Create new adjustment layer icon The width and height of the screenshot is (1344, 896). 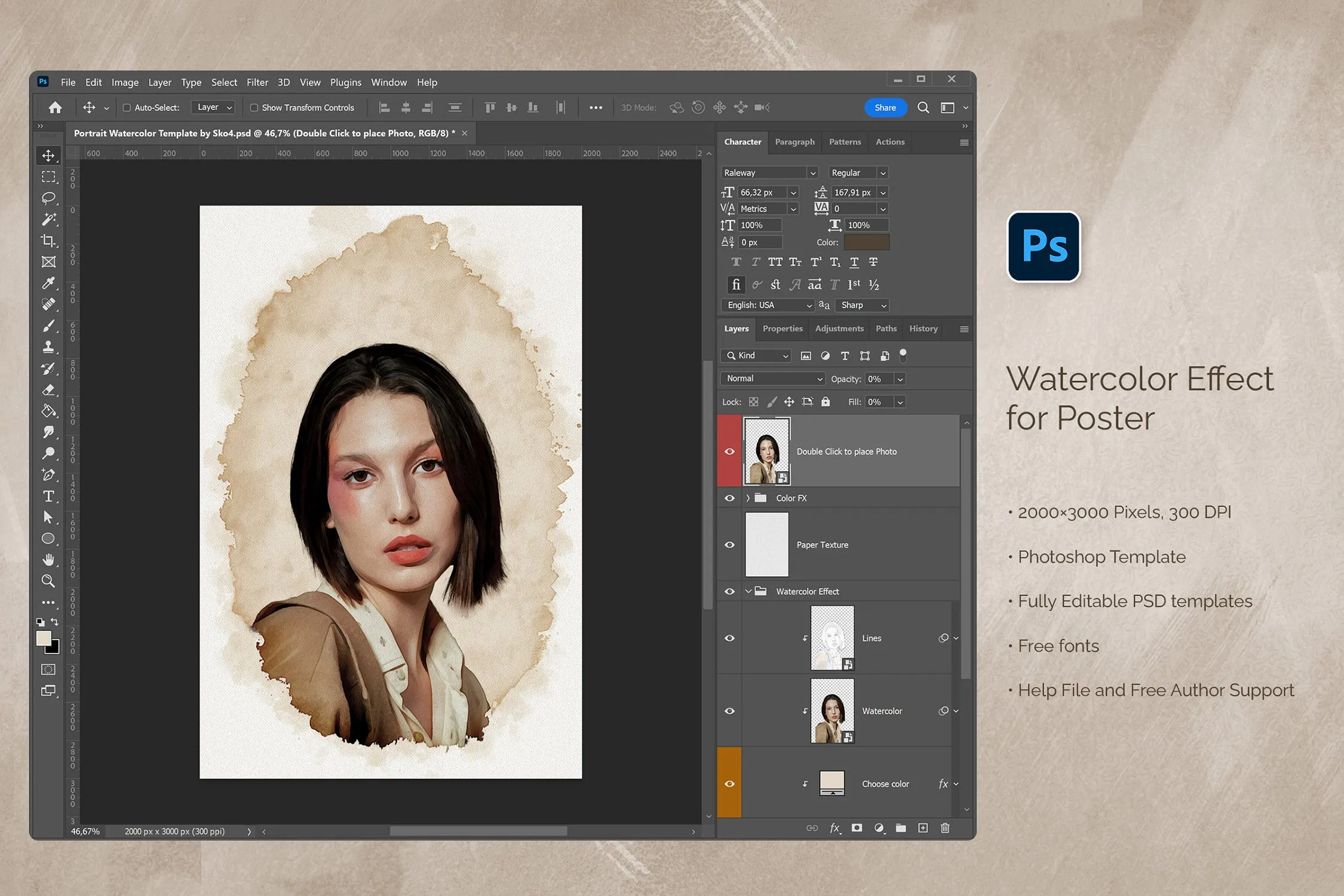tap(879, 828)
